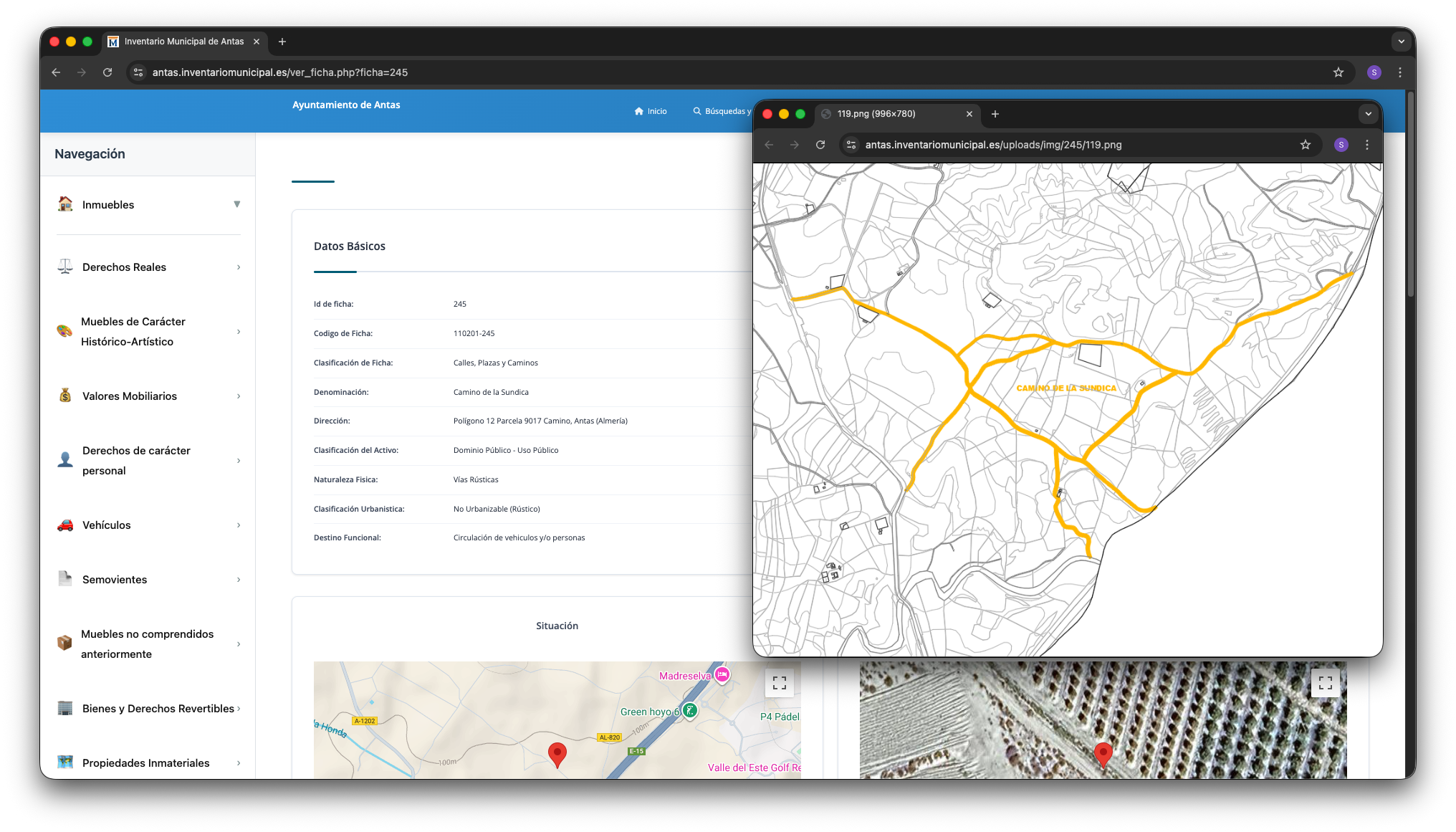The height and width of the screenshot is (832, 1456).
Task: Bookmark the 119.png page with the star icon
Action: pyautogui.click(x=1306, y=145)
